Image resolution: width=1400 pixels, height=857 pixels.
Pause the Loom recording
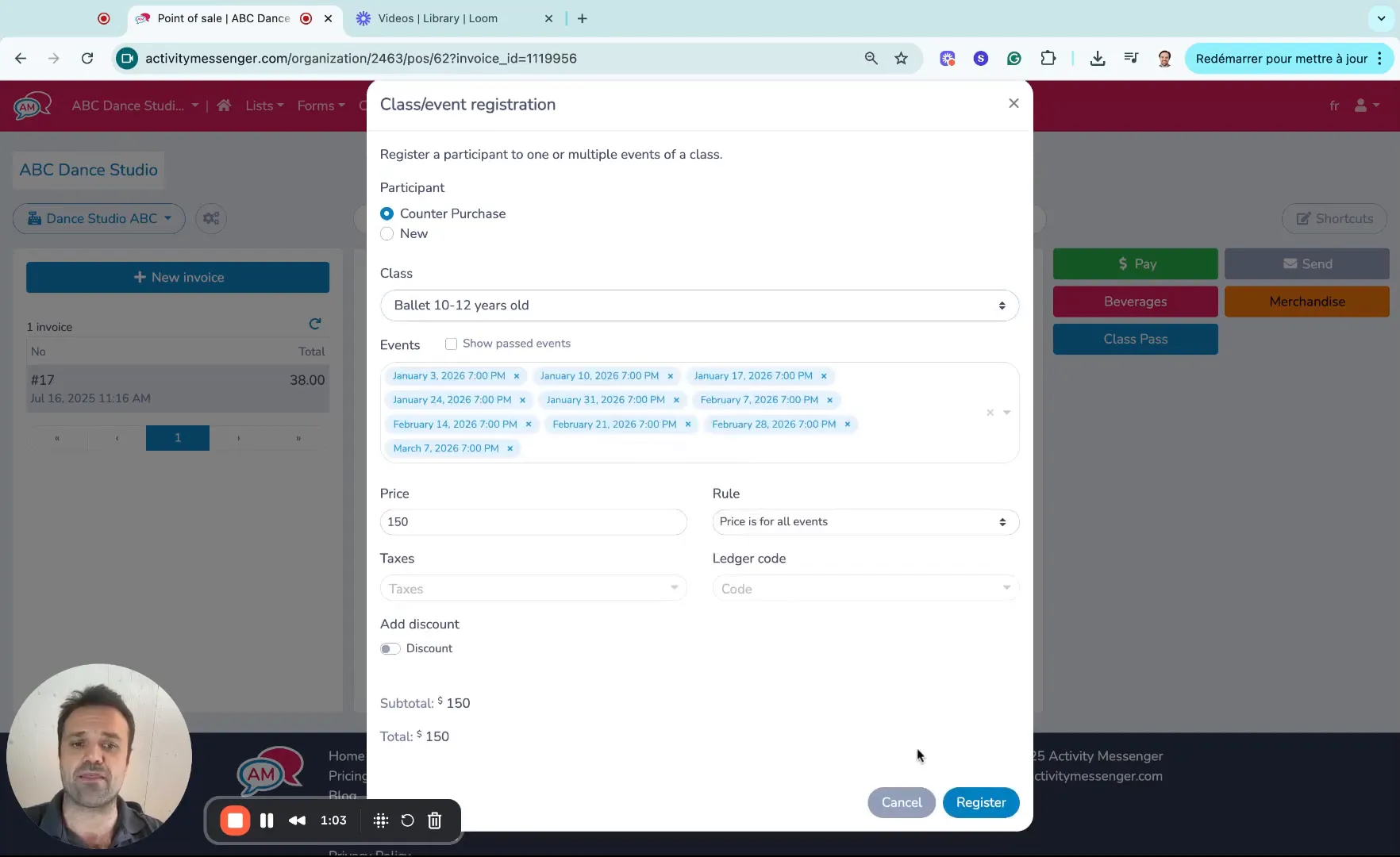(x=267, y=820)
